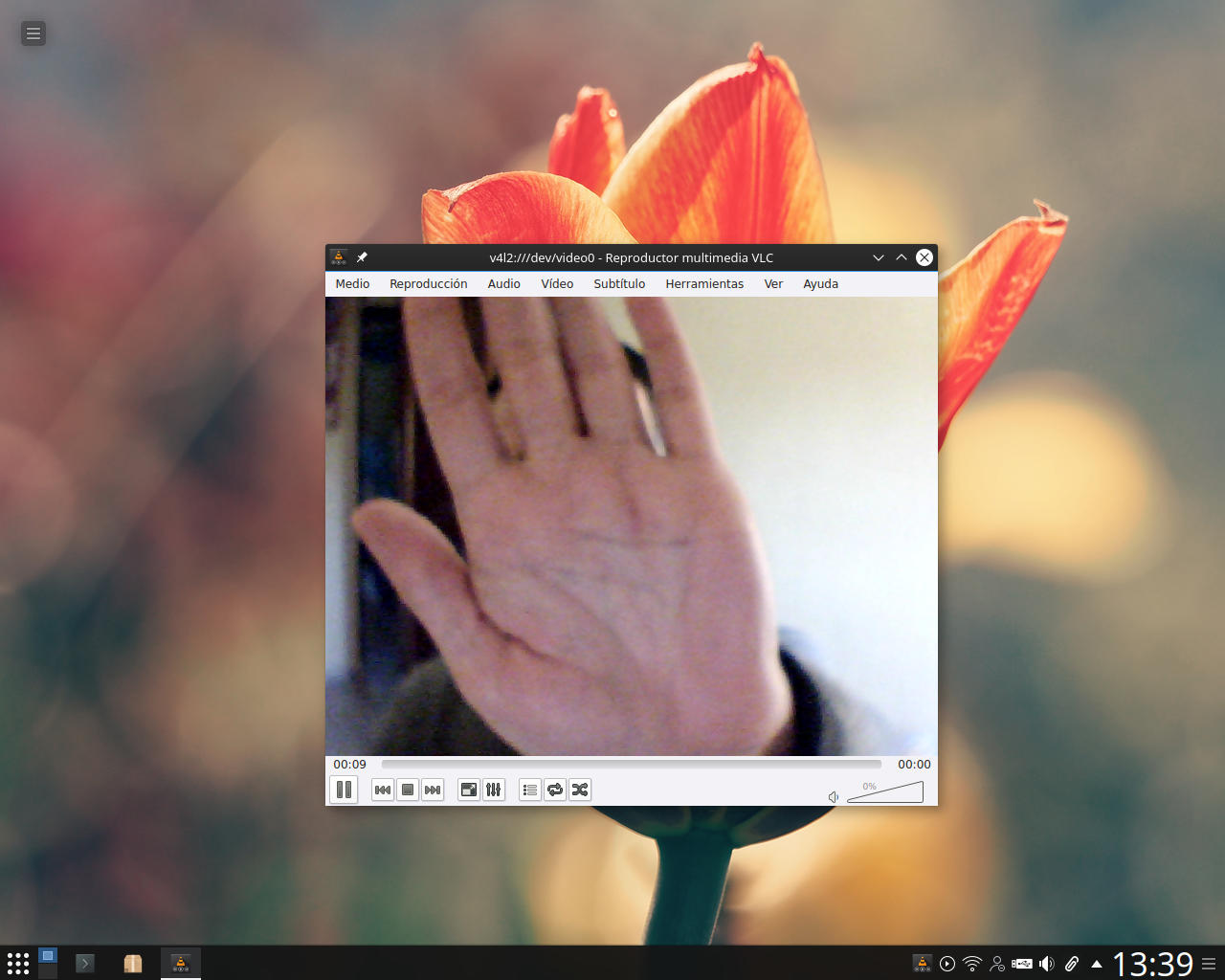This screenshot has width=1225, height=980.
Task: Toggle random shuffle playback
Action: point(580,790)
